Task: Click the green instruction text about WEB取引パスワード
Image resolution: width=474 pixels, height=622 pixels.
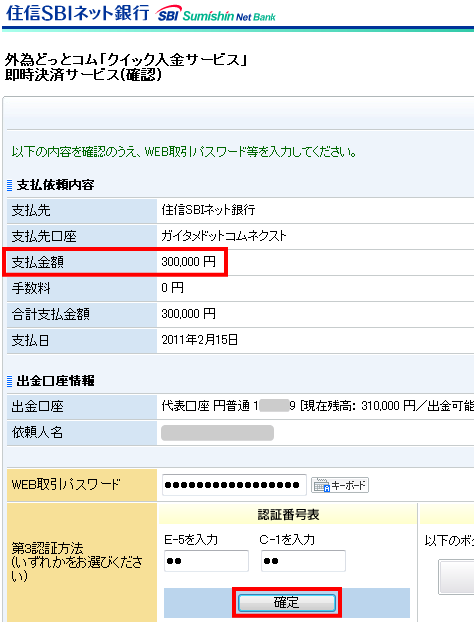Action: [184, 152]
